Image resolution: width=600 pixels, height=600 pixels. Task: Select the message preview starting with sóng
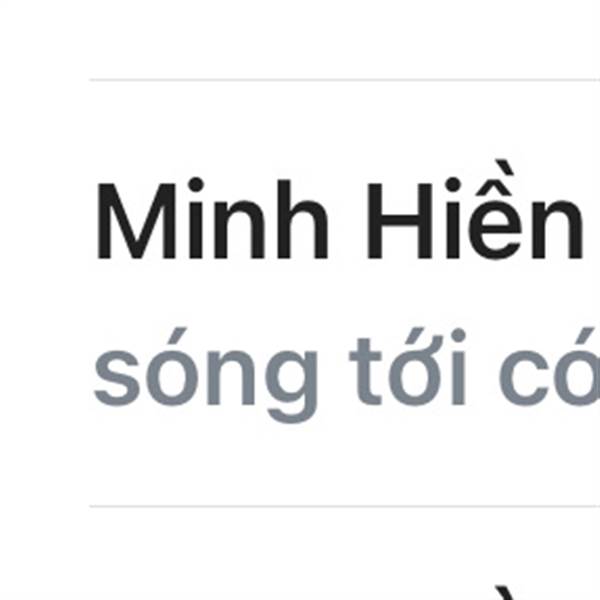coord(347,375)
